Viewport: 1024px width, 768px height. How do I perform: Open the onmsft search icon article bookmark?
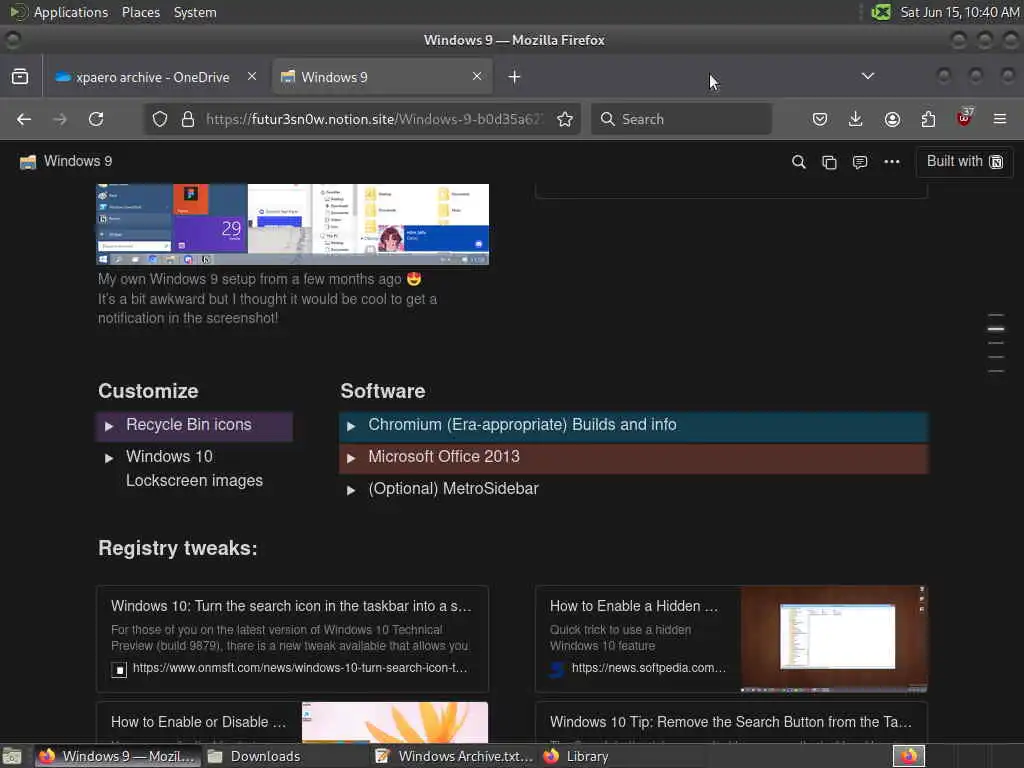pos(293,639)
